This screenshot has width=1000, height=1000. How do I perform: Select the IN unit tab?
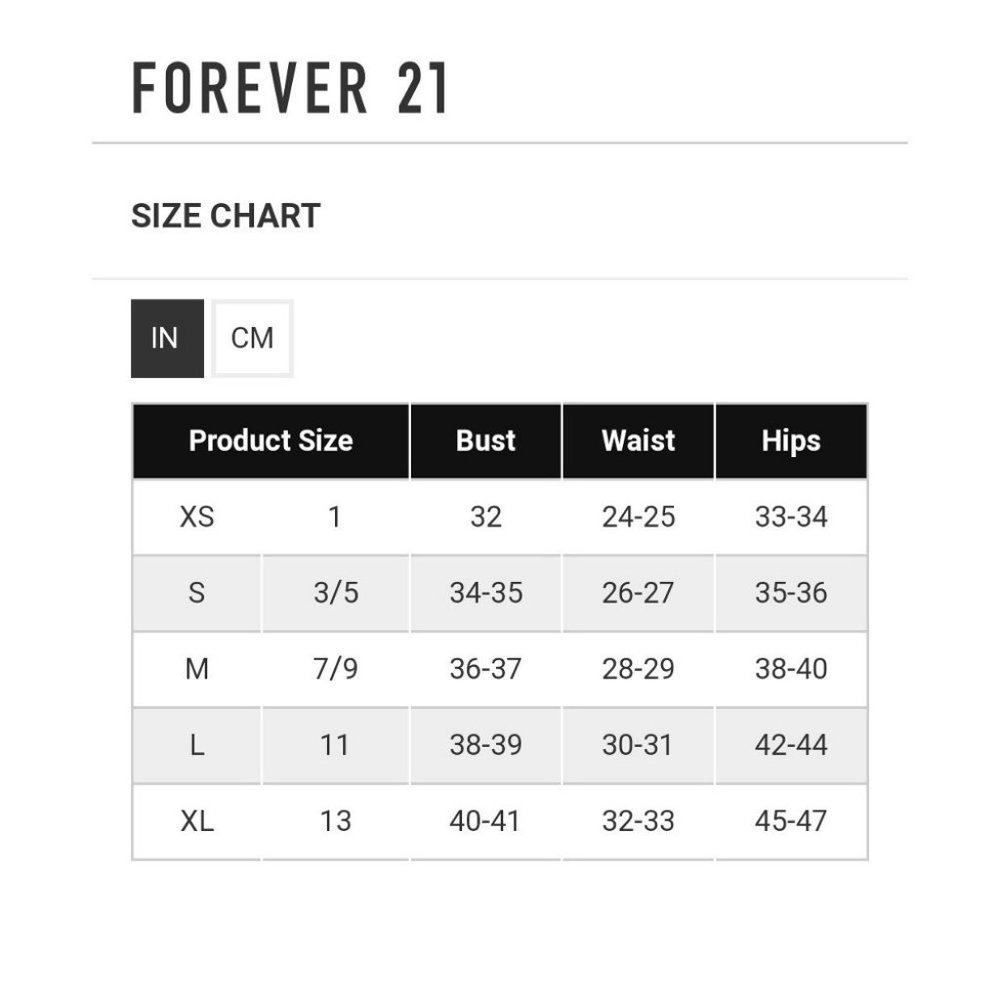pos(166,338)
